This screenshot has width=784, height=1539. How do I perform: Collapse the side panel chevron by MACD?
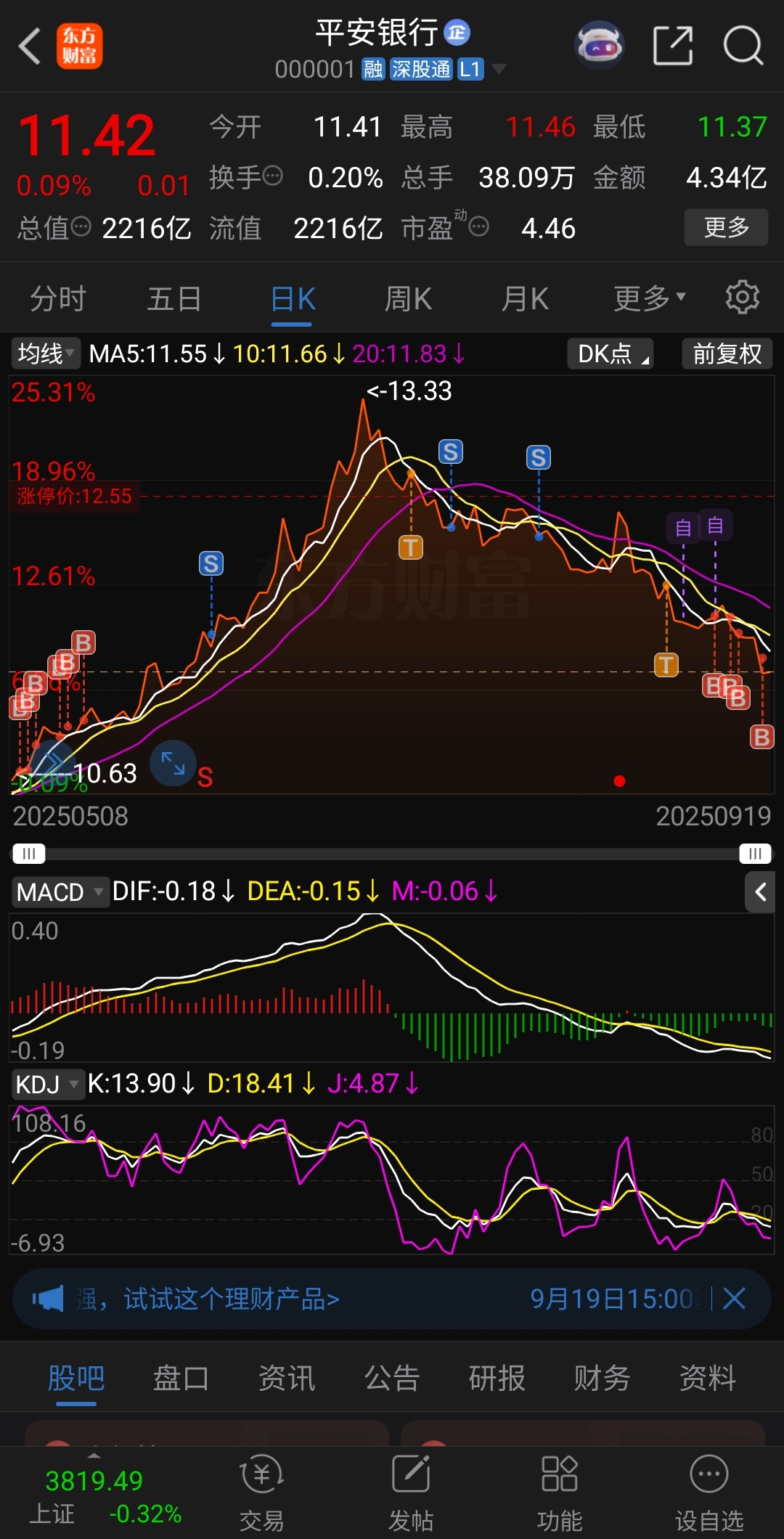point(760,891)
